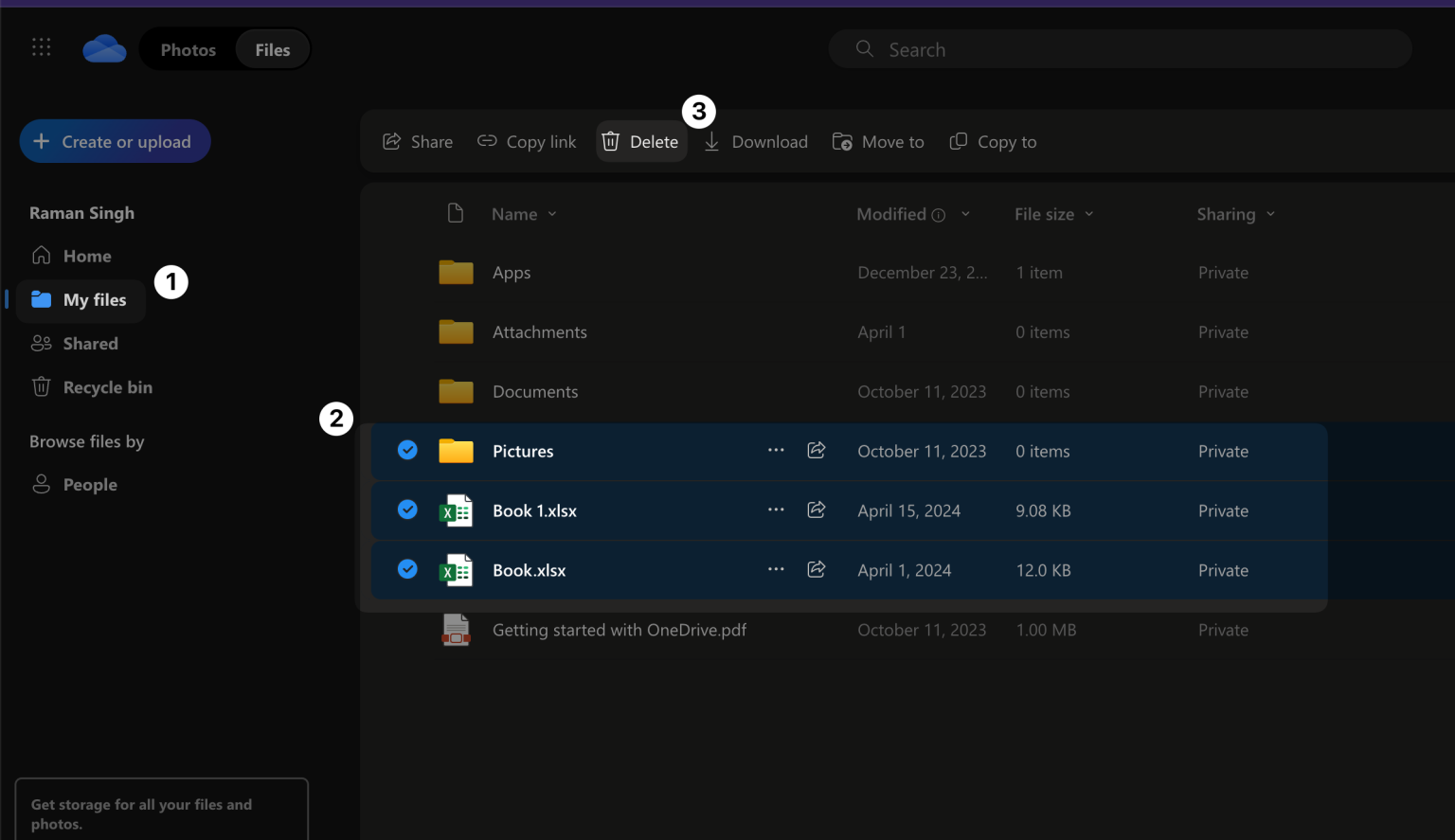
Task: Click the Download icon in the toolbar
Action: pyautogui.click(x=711, y=140)
